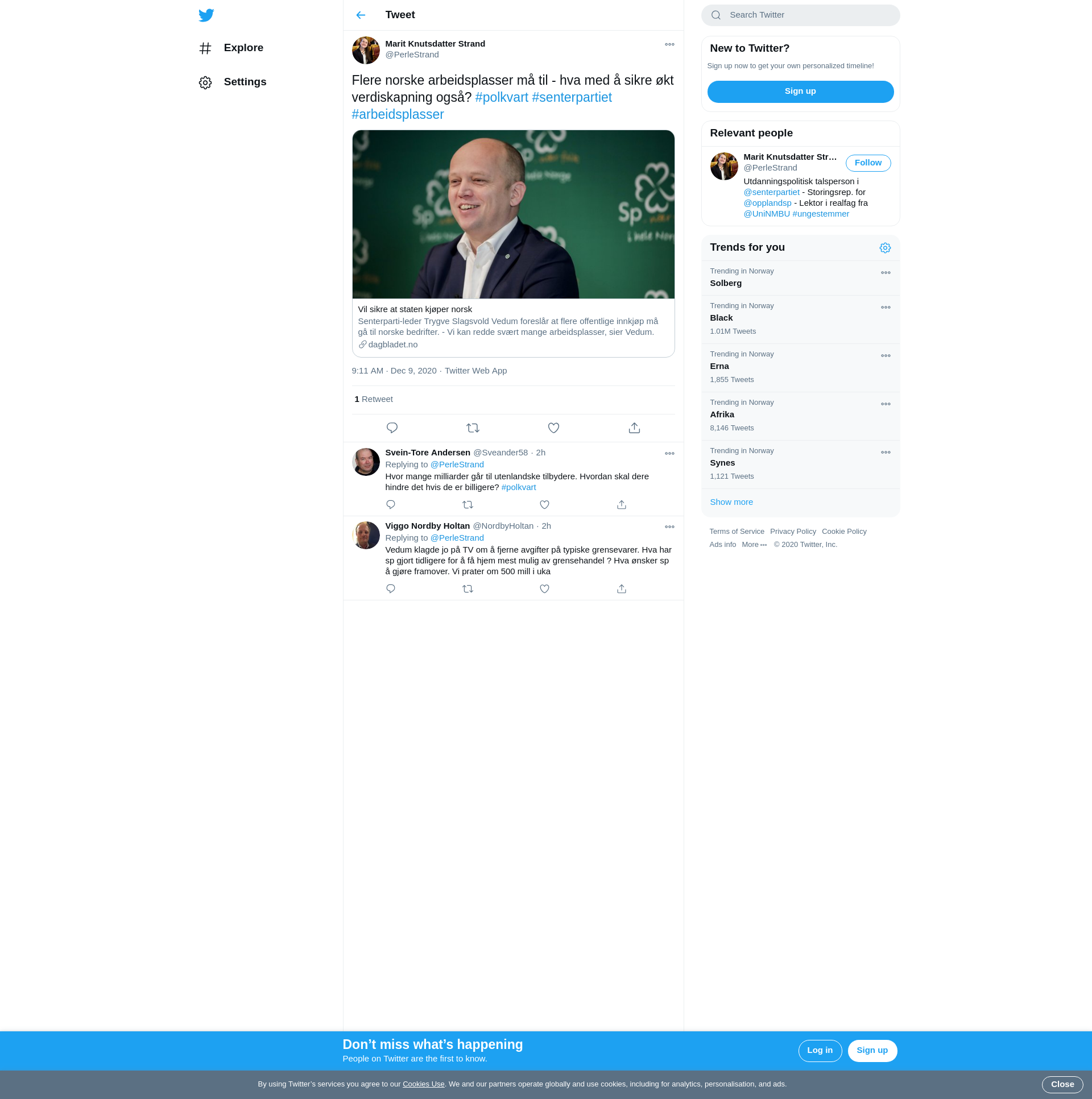The width and height of the screenshot is (1092, 1099).
Task: Open more options on main tweet
Action: coord(669,44)
